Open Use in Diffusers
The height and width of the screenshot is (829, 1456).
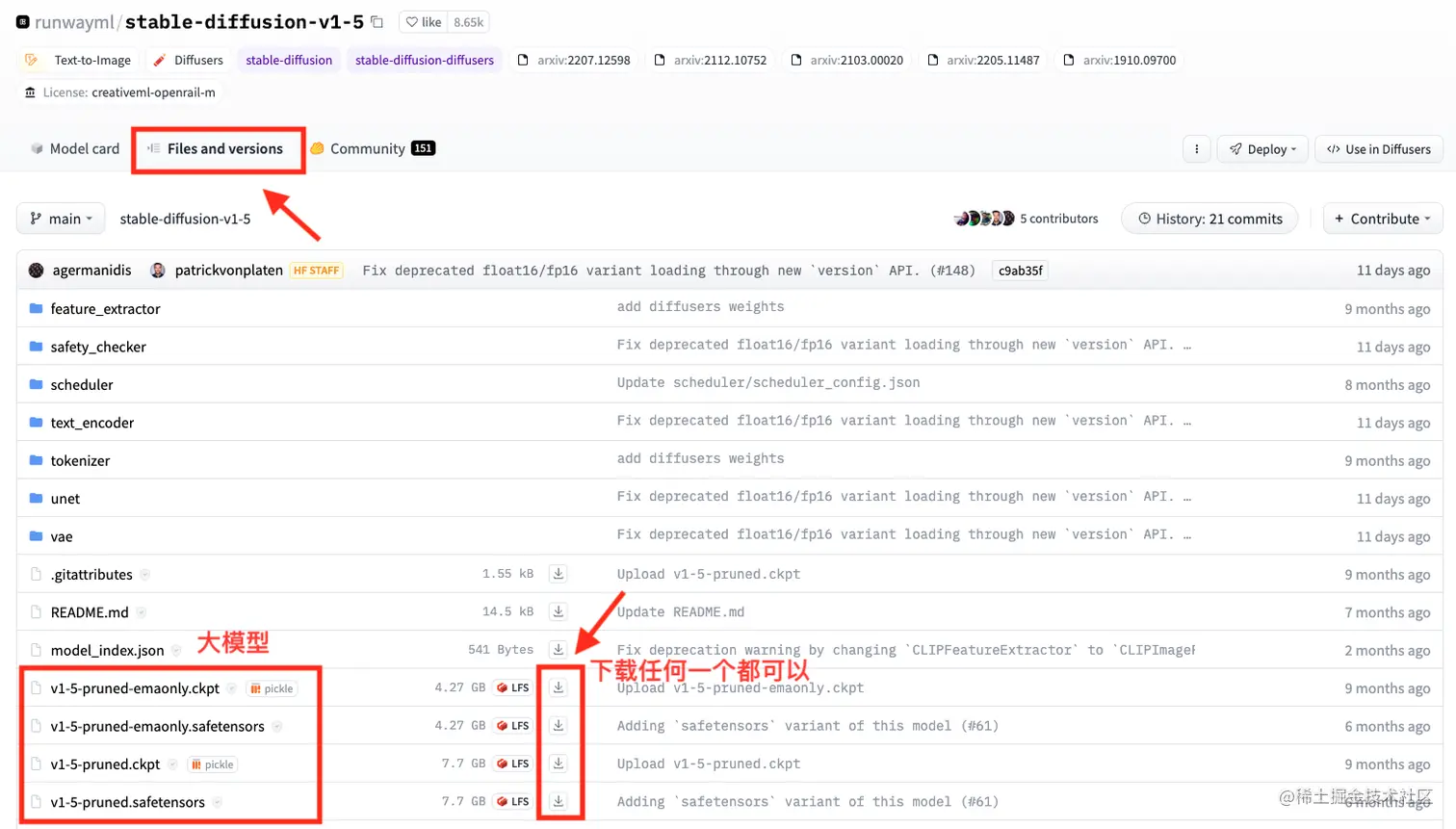(x=1379, y=149)
